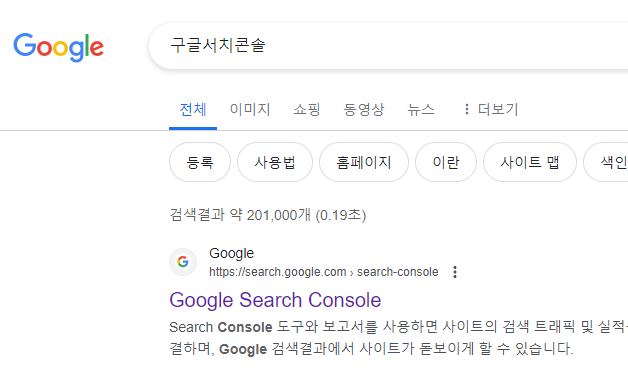Select the 전체 tab

click(x=193, y=109)
